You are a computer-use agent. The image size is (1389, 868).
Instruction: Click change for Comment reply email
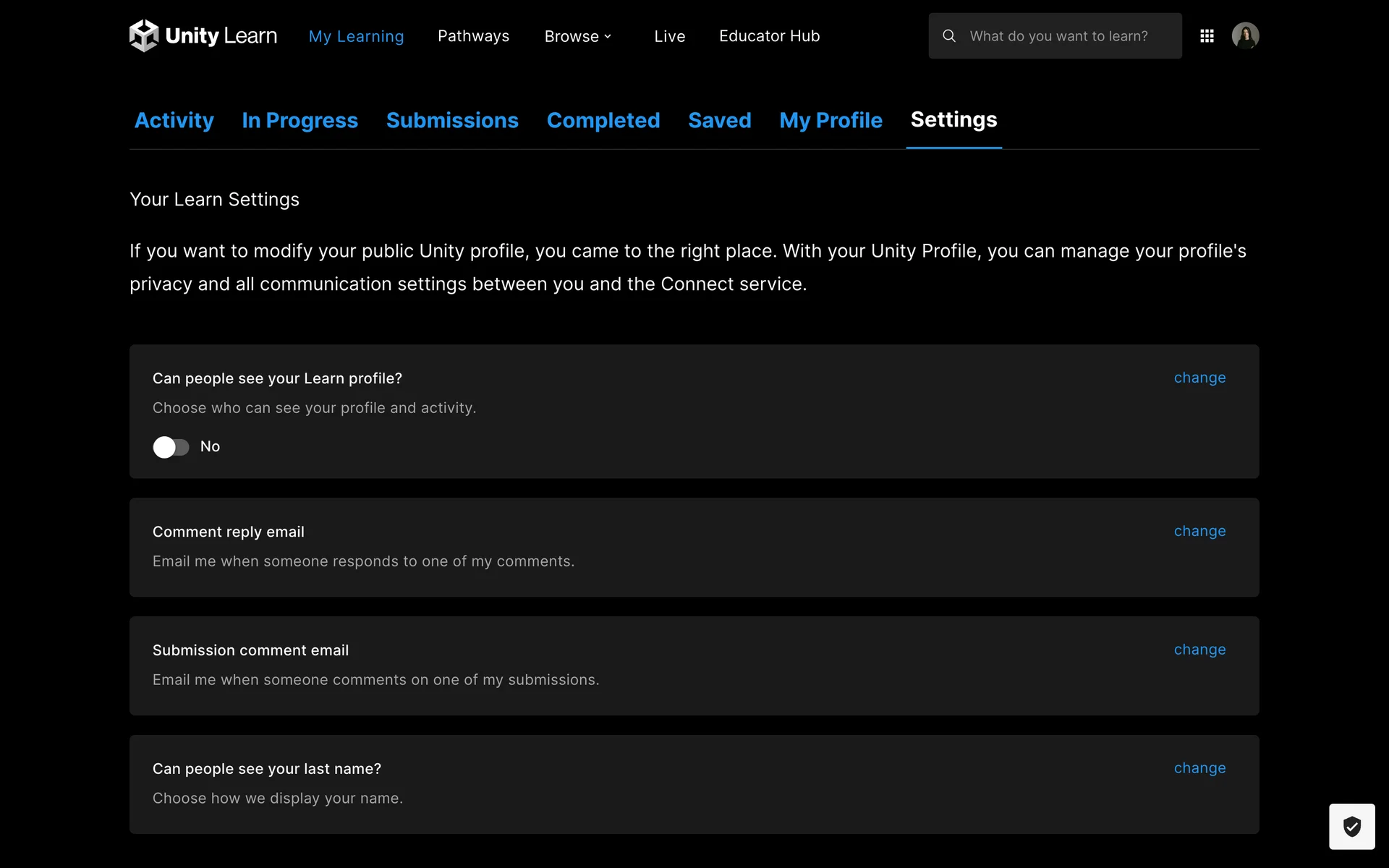[x=1199, y=531]
